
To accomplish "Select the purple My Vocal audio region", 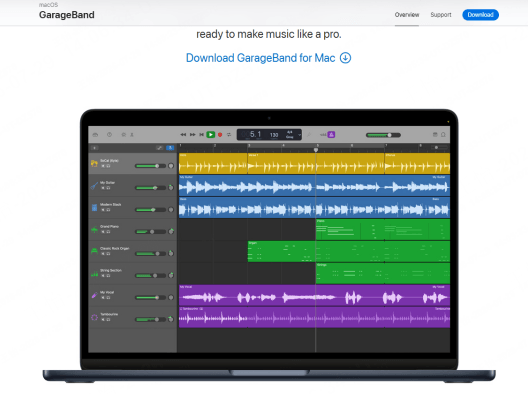I will (x=315, y=295).
